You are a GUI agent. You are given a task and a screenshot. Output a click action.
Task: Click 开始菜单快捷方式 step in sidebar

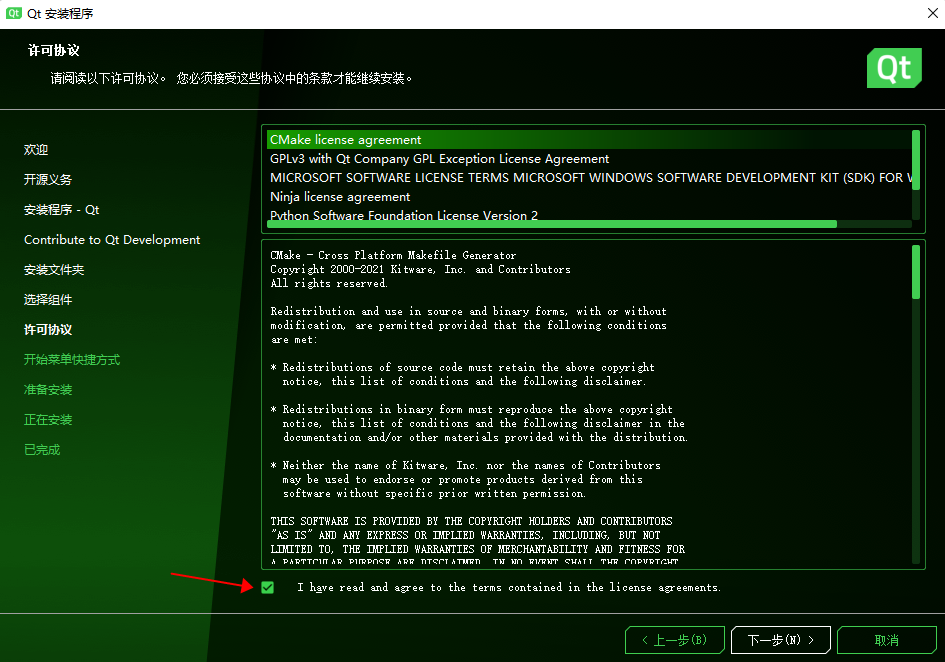pyautogui.click(x=72, y=360)
